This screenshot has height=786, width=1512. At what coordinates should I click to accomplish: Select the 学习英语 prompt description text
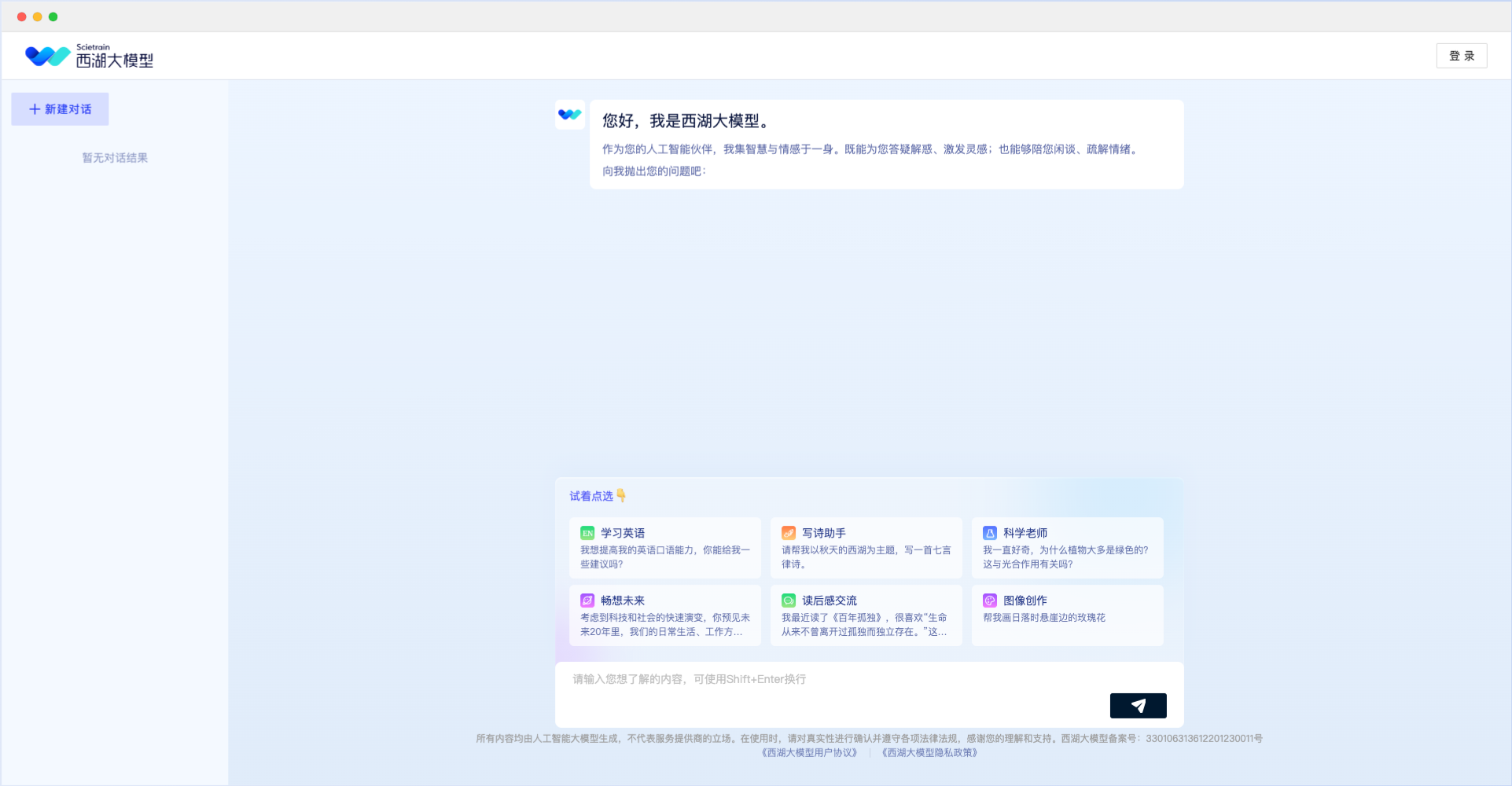click(x=665, y=557)
